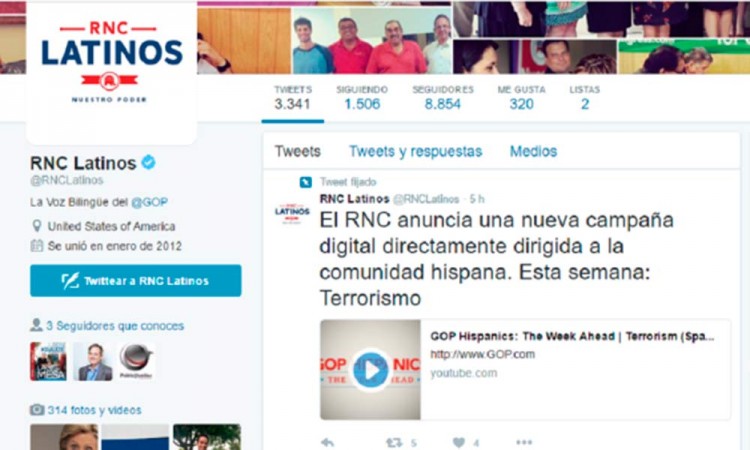
Task: Like the tweet with the heart icon
Action: point(459,443)
